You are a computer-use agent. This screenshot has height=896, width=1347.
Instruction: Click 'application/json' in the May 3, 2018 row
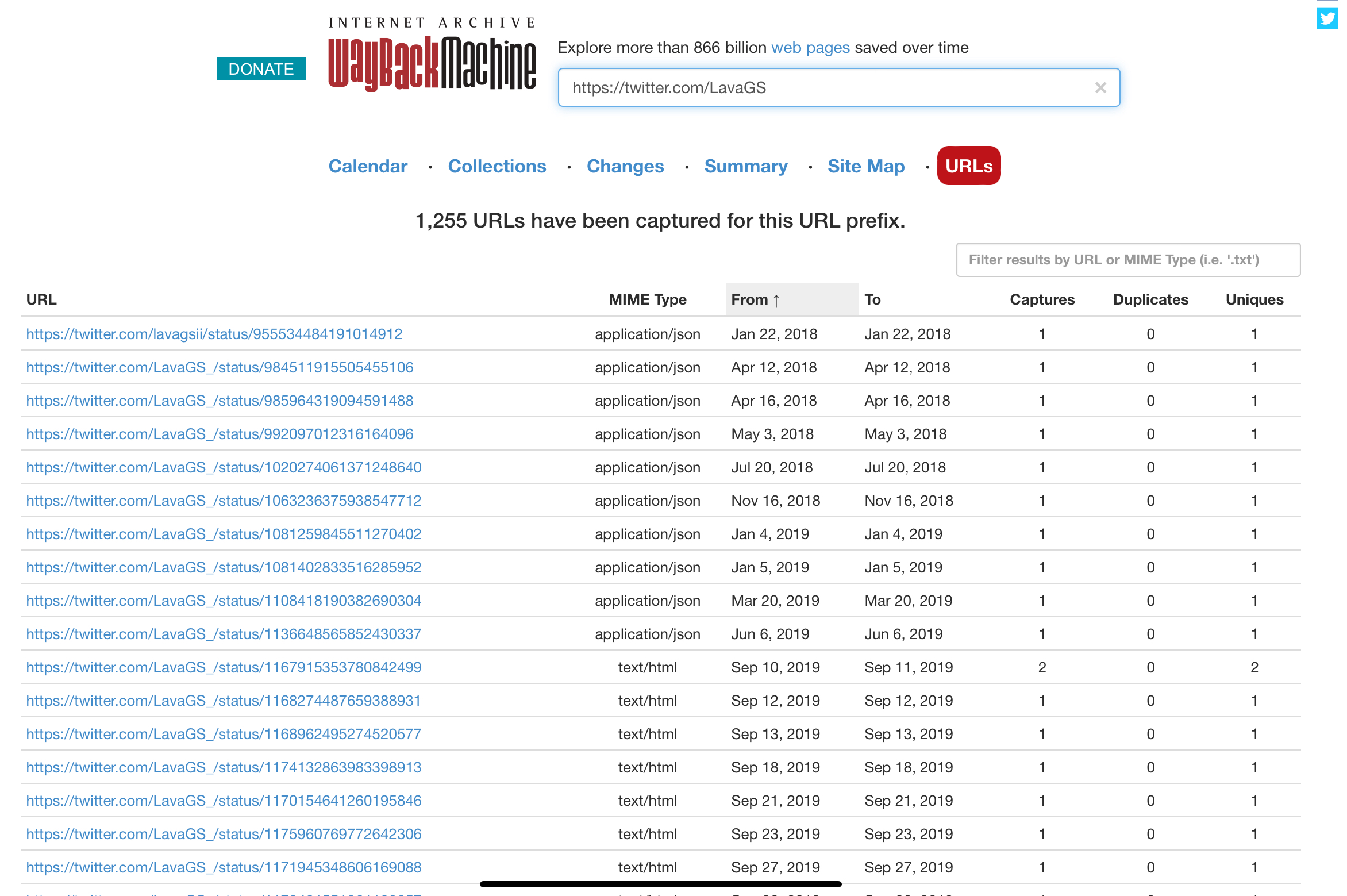point(648,434)
